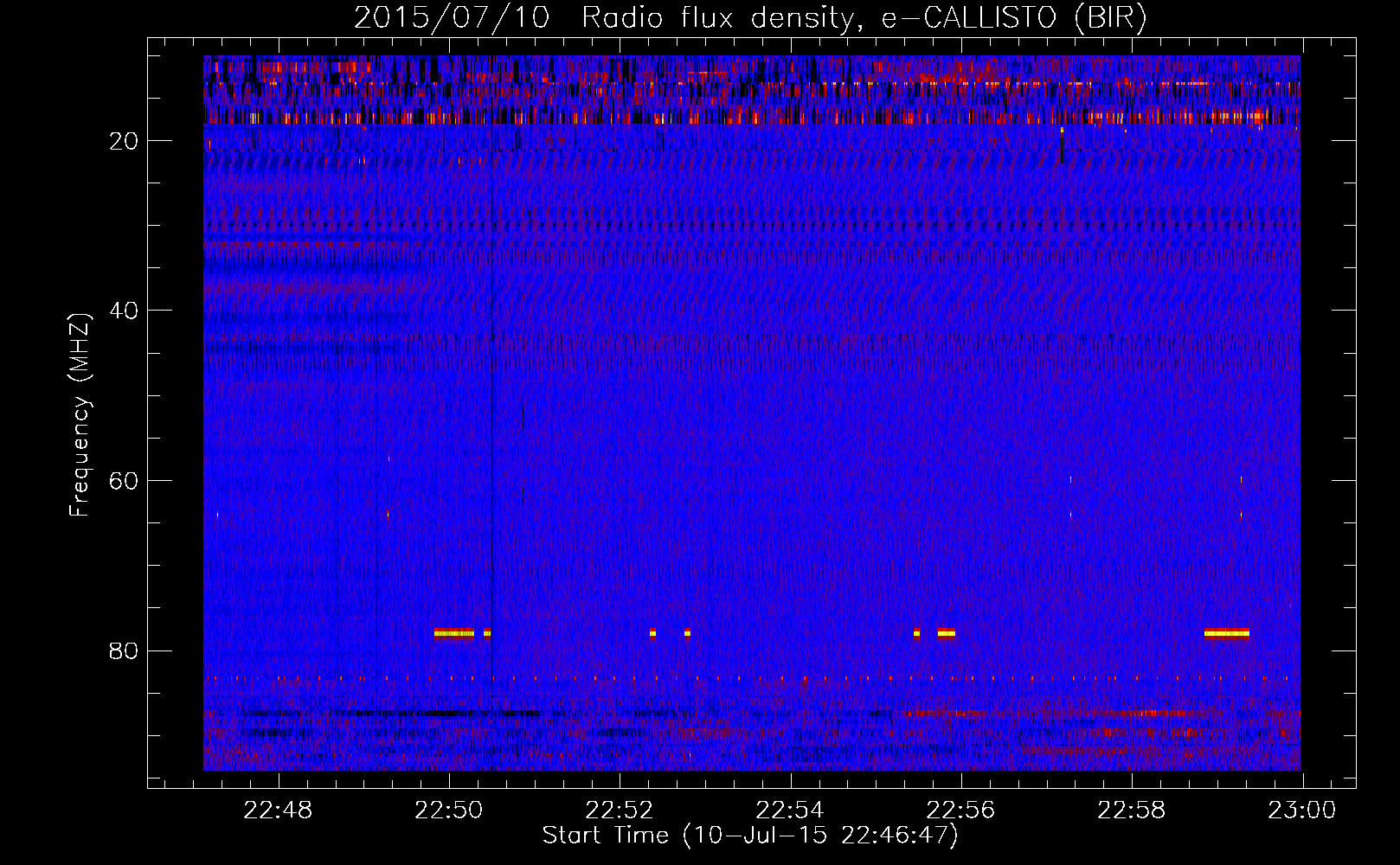
Task: Click the 22:58 time tick label
Action: pos(1132,811)
